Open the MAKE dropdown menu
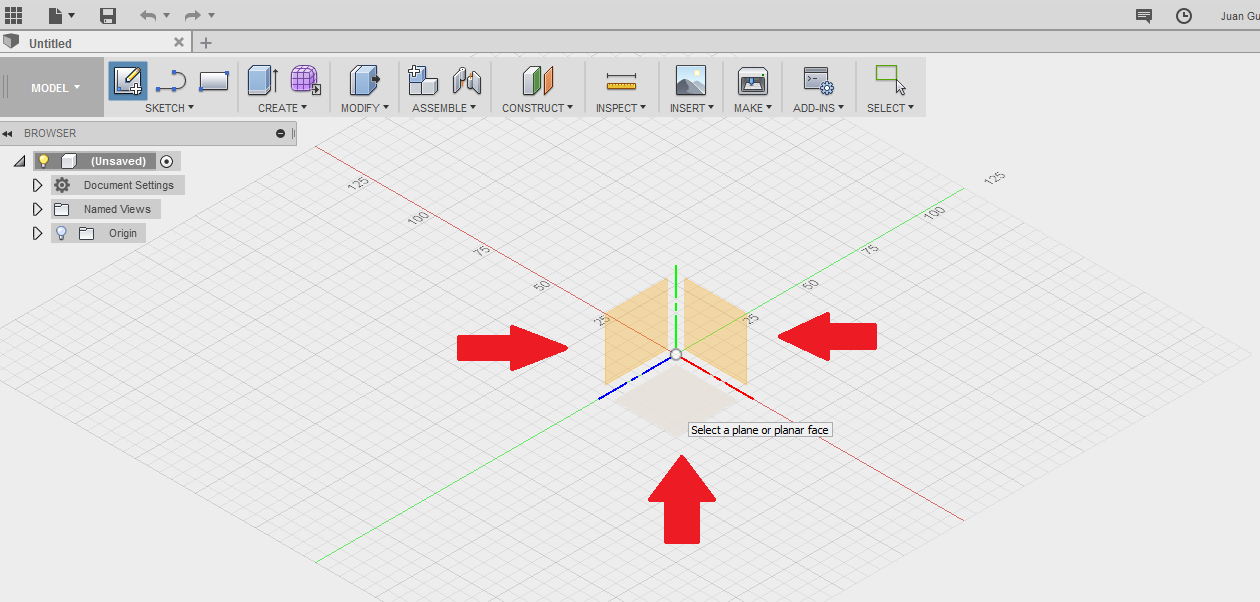 tap(752, 108)
